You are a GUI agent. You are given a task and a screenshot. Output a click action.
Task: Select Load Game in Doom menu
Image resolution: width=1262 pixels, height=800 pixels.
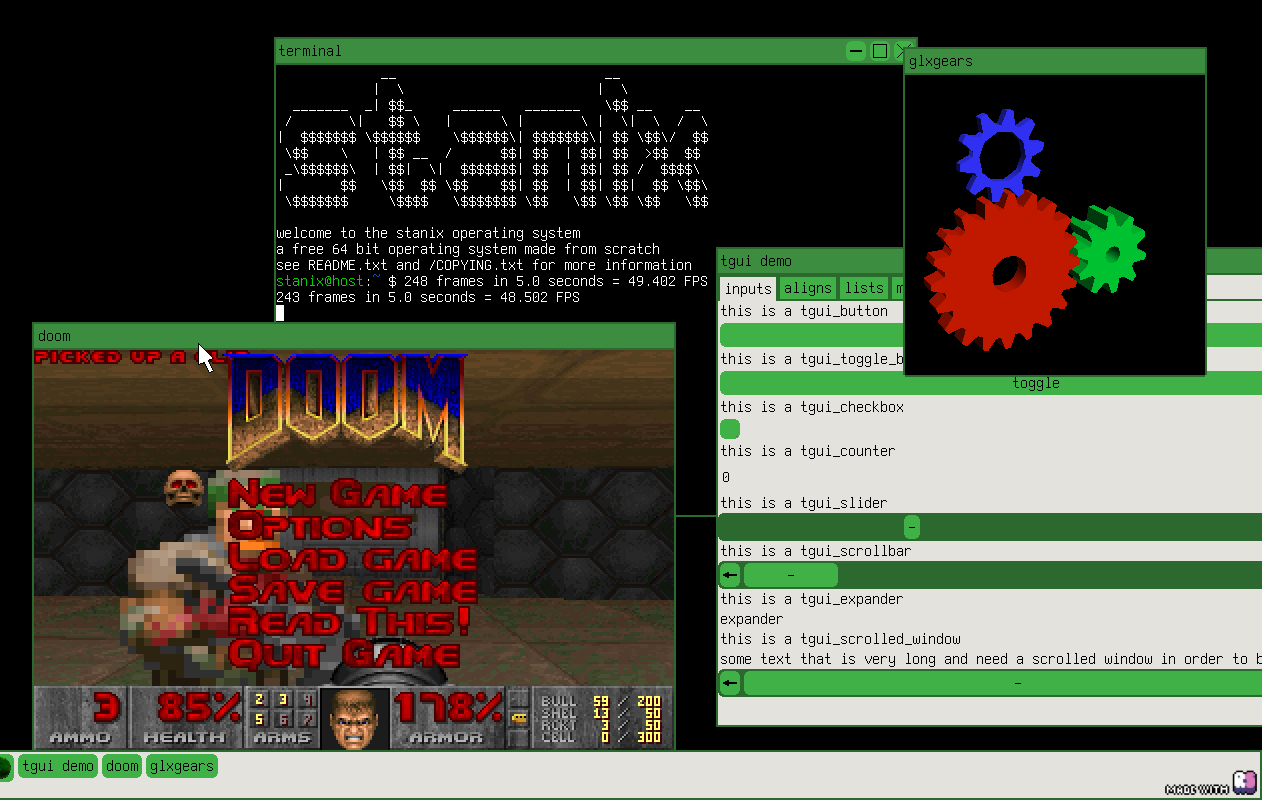[352, 557]
